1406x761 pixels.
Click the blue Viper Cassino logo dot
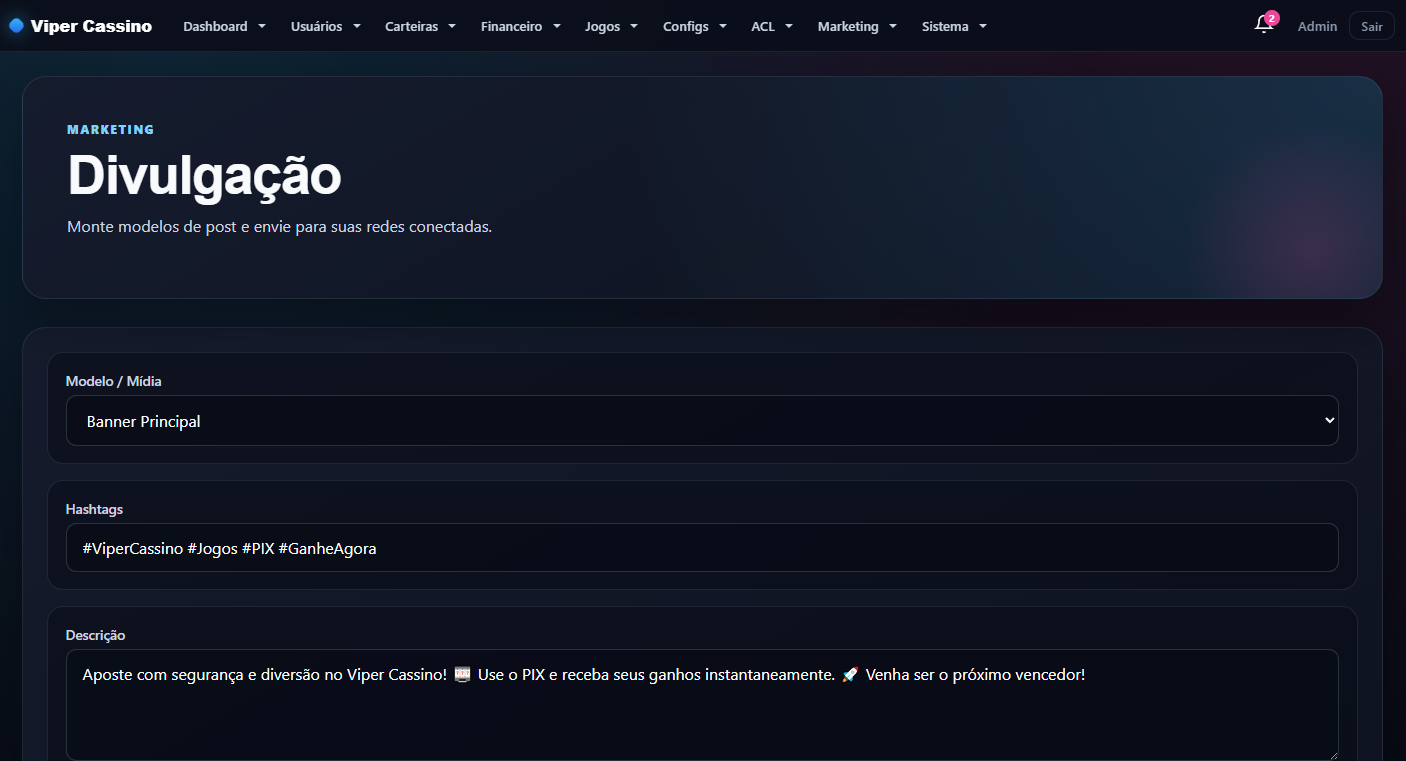point(16,26)
